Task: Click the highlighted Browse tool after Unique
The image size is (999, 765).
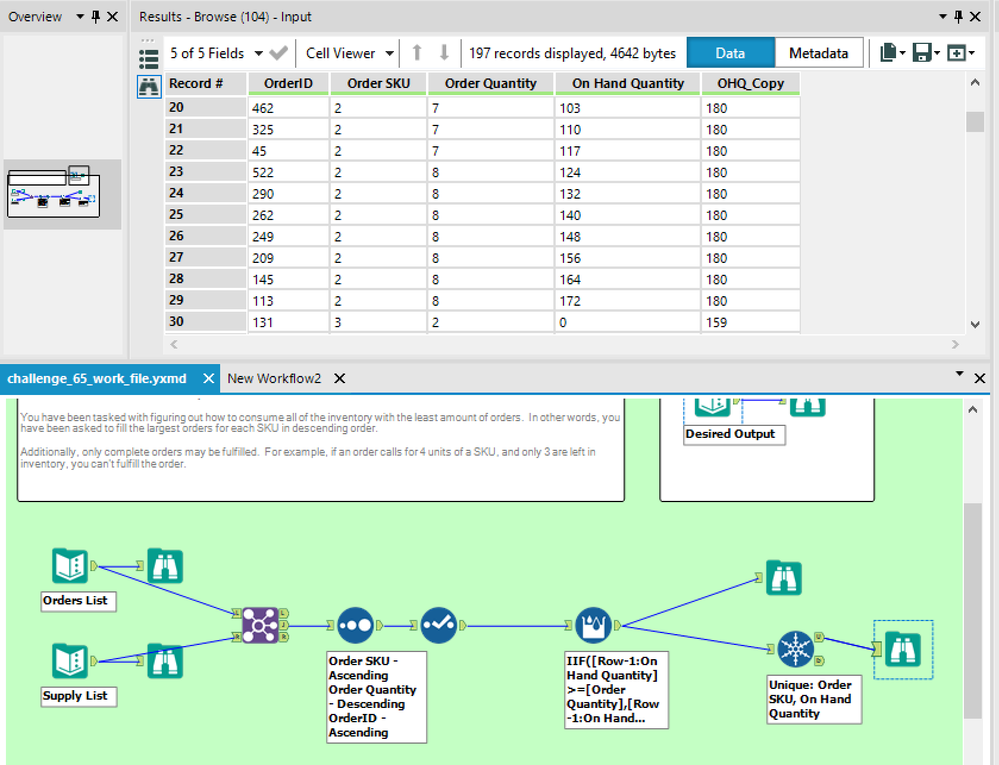Action: (x=903, y=649)
